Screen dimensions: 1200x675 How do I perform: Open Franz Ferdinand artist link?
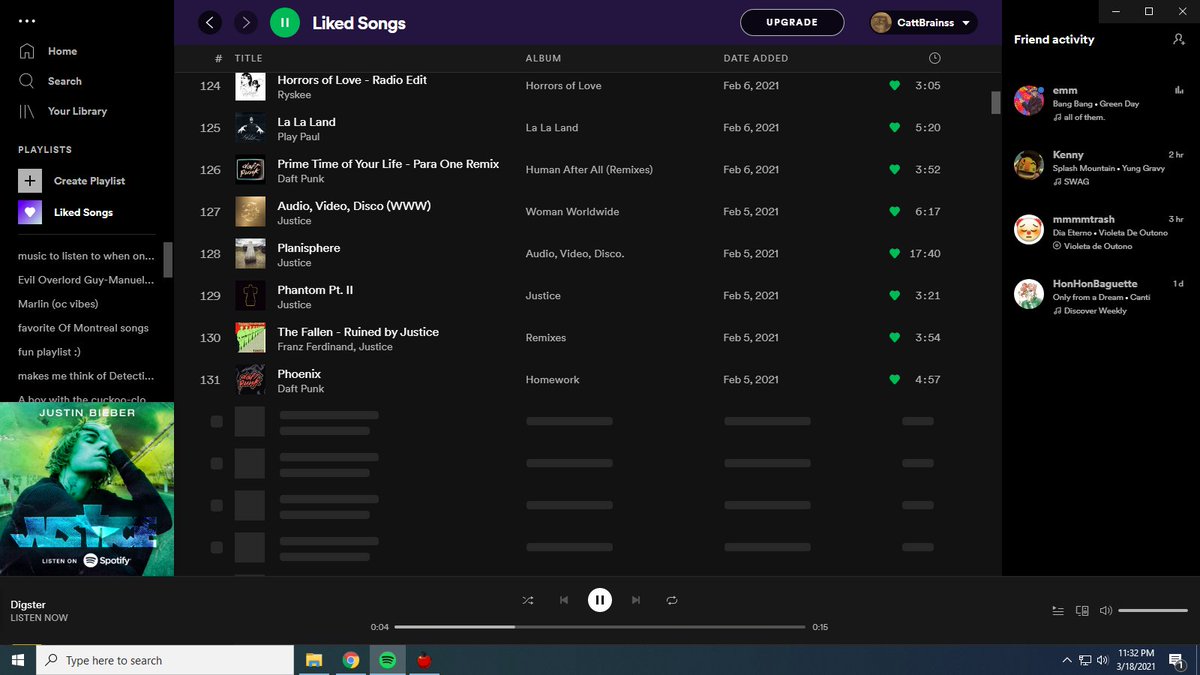point(315,347)
